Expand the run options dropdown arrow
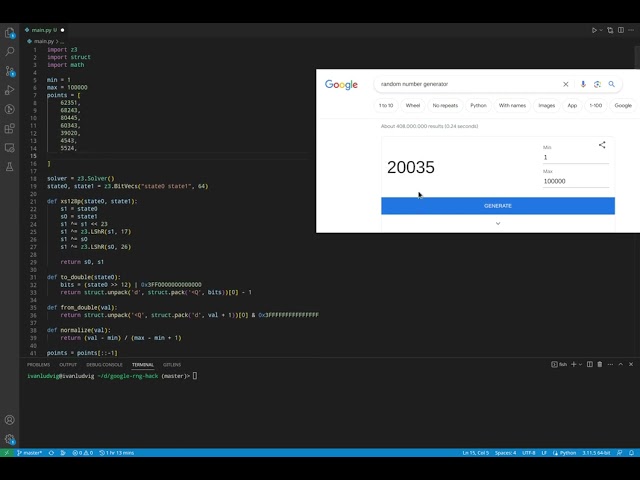 pos(601,30)
